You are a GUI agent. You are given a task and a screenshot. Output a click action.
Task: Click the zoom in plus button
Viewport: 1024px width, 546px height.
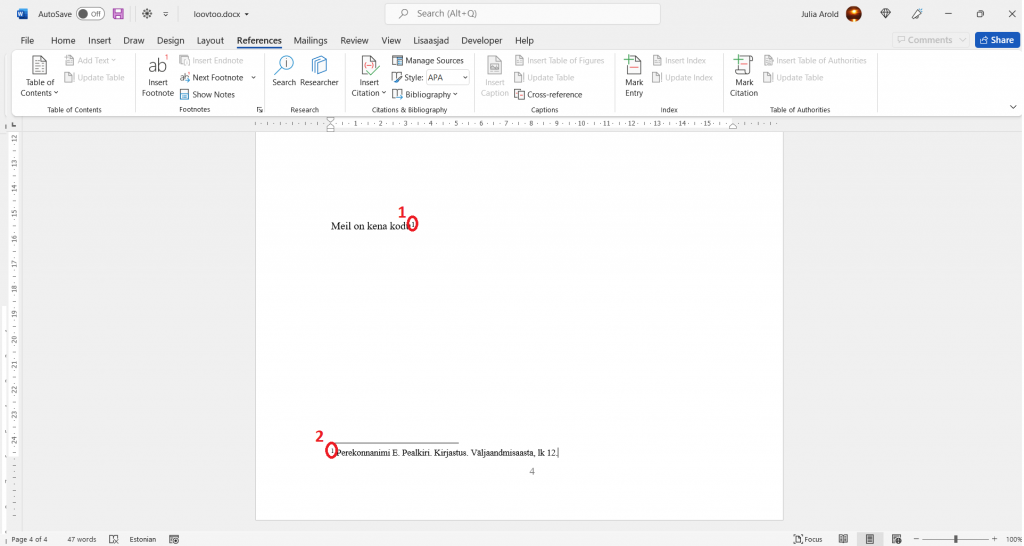[x=995, y=539]
